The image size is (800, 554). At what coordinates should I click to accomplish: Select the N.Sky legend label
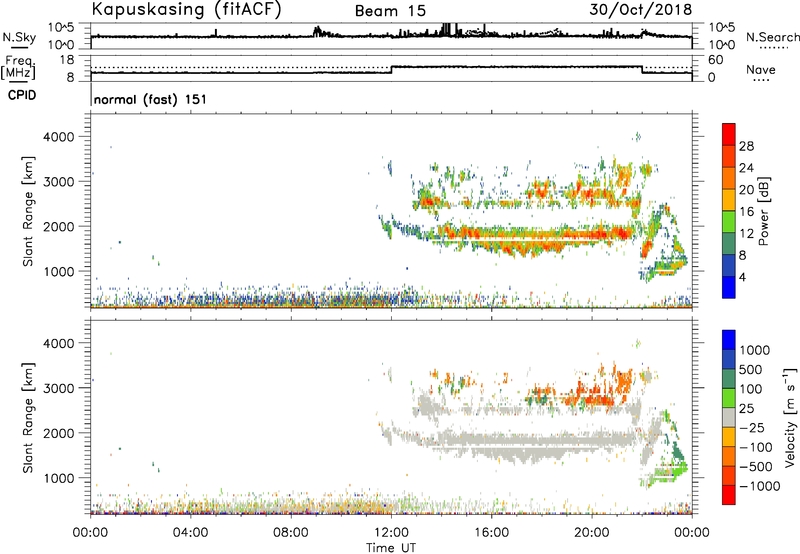[19, 37]
